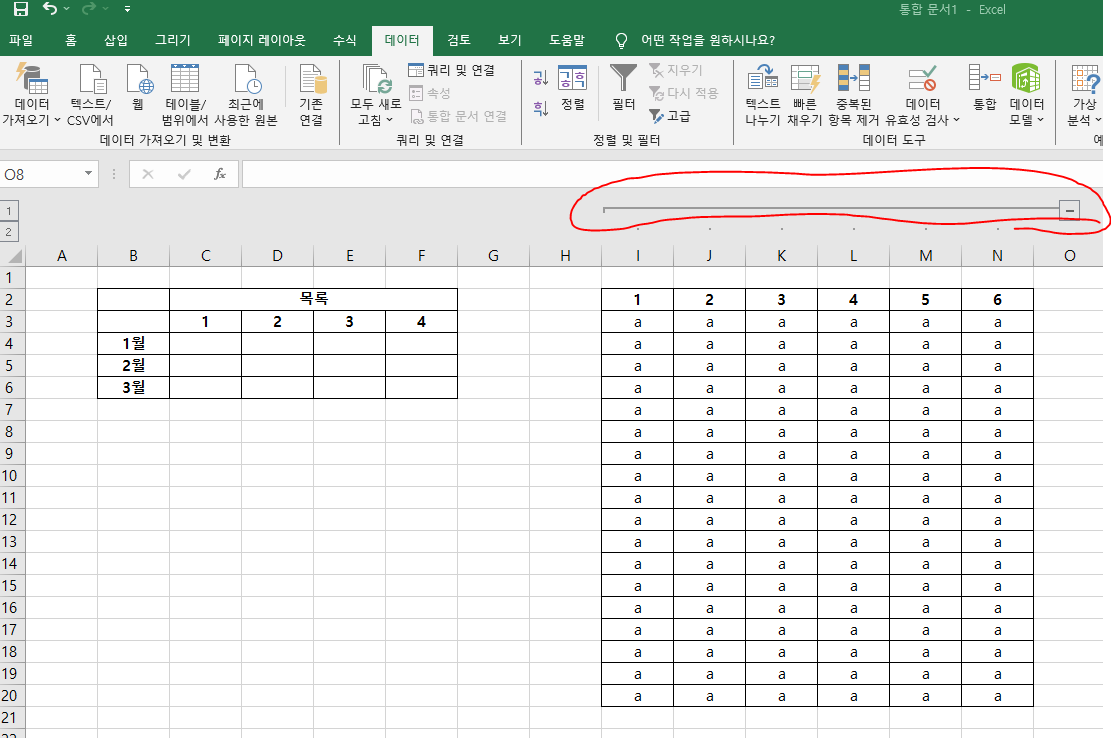Select column G header

point(493,256)
